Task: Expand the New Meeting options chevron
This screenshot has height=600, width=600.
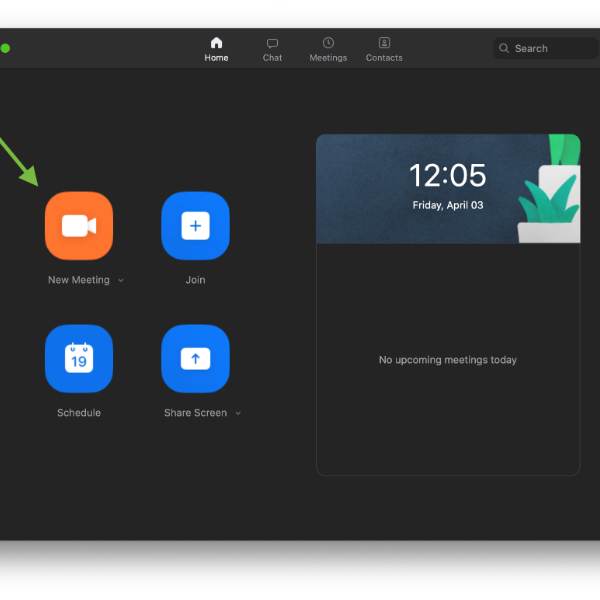Action: pyautogui.click(x=121, y=280)
